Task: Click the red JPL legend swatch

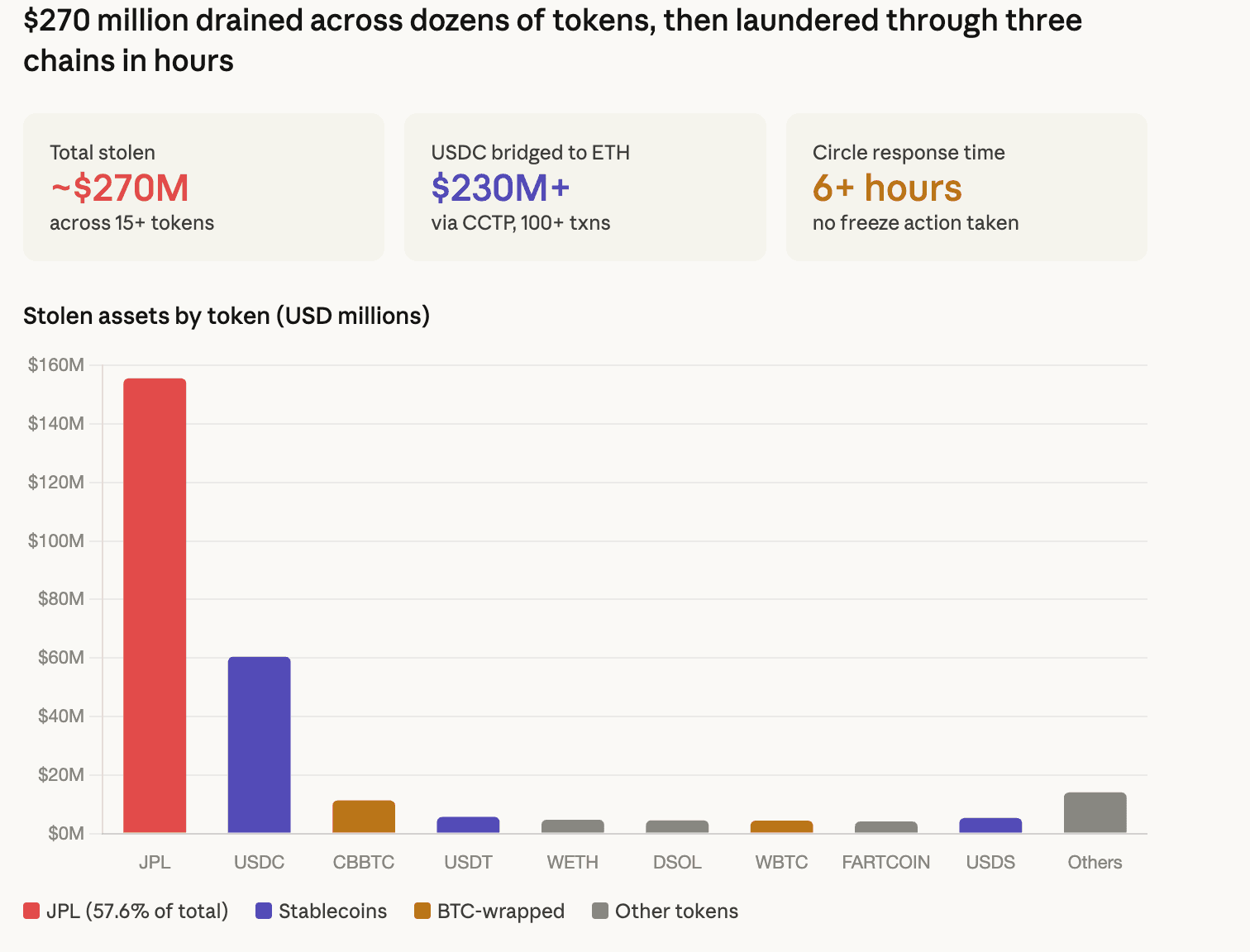Action: coord(31,912)
